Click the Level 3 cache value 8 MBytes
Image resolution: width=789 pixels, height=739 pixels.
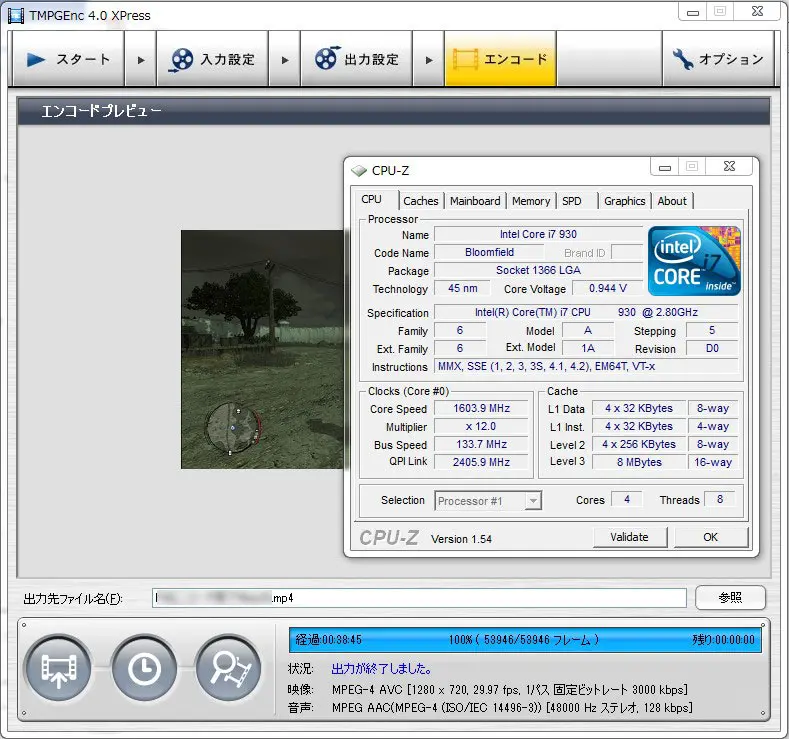click(x=639, y=462)
